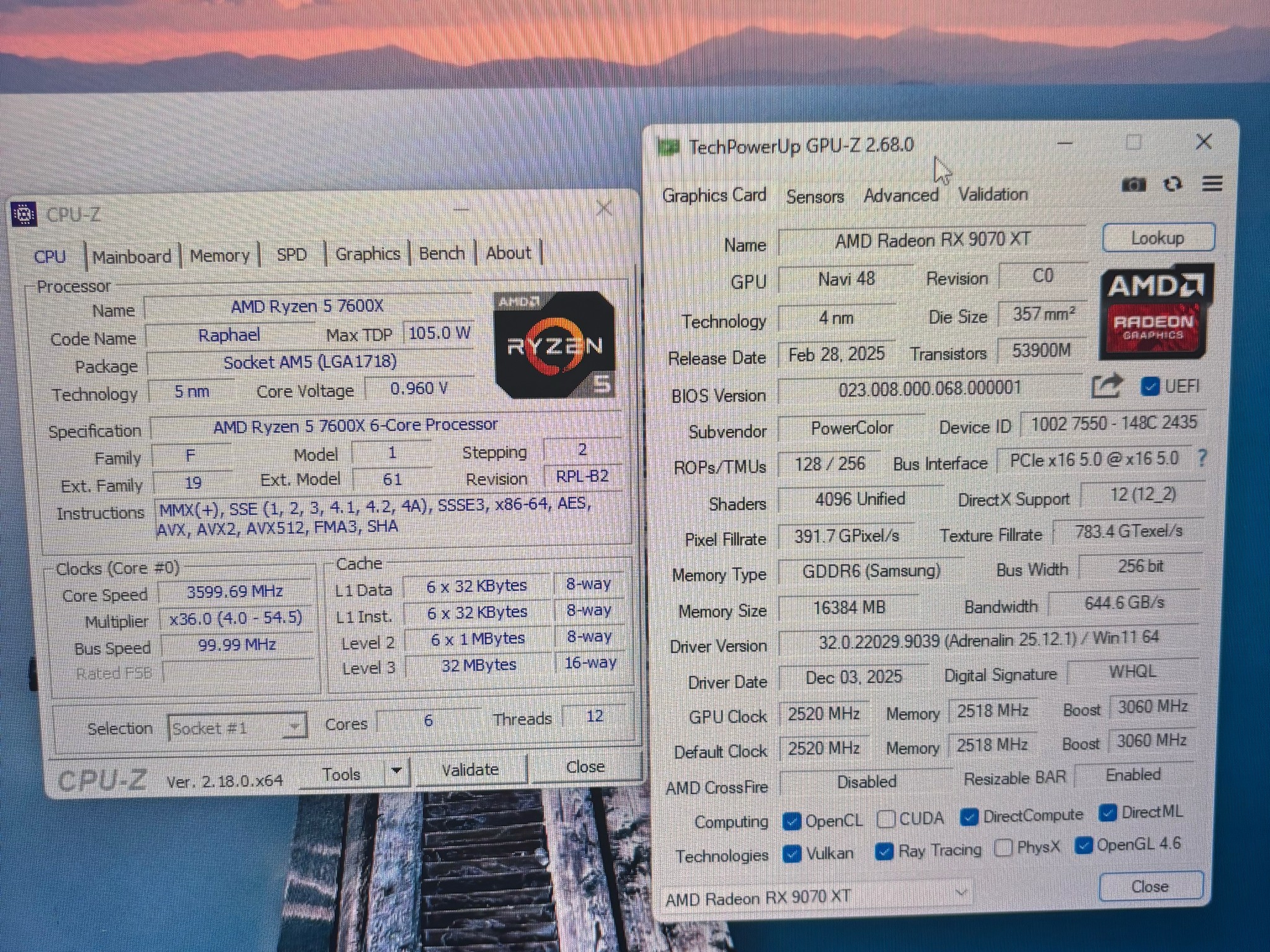Switch to the Memory tab in CPU-Z

tap(220, 255)
